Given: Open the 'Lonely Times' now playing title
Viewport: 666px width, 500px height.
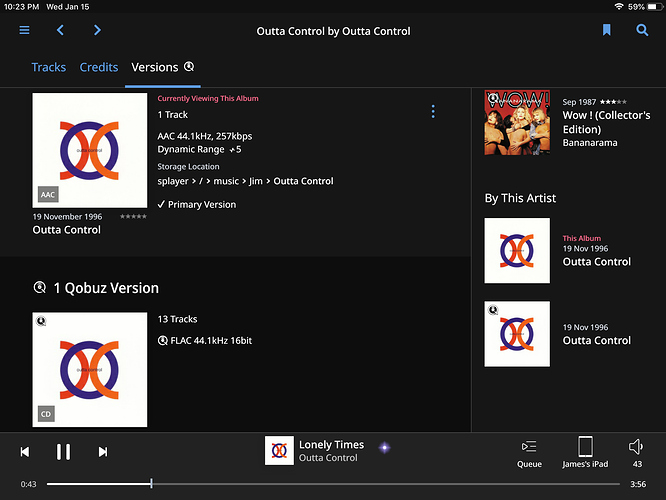Looking at the screenshot, I should [x=331, y=445].
